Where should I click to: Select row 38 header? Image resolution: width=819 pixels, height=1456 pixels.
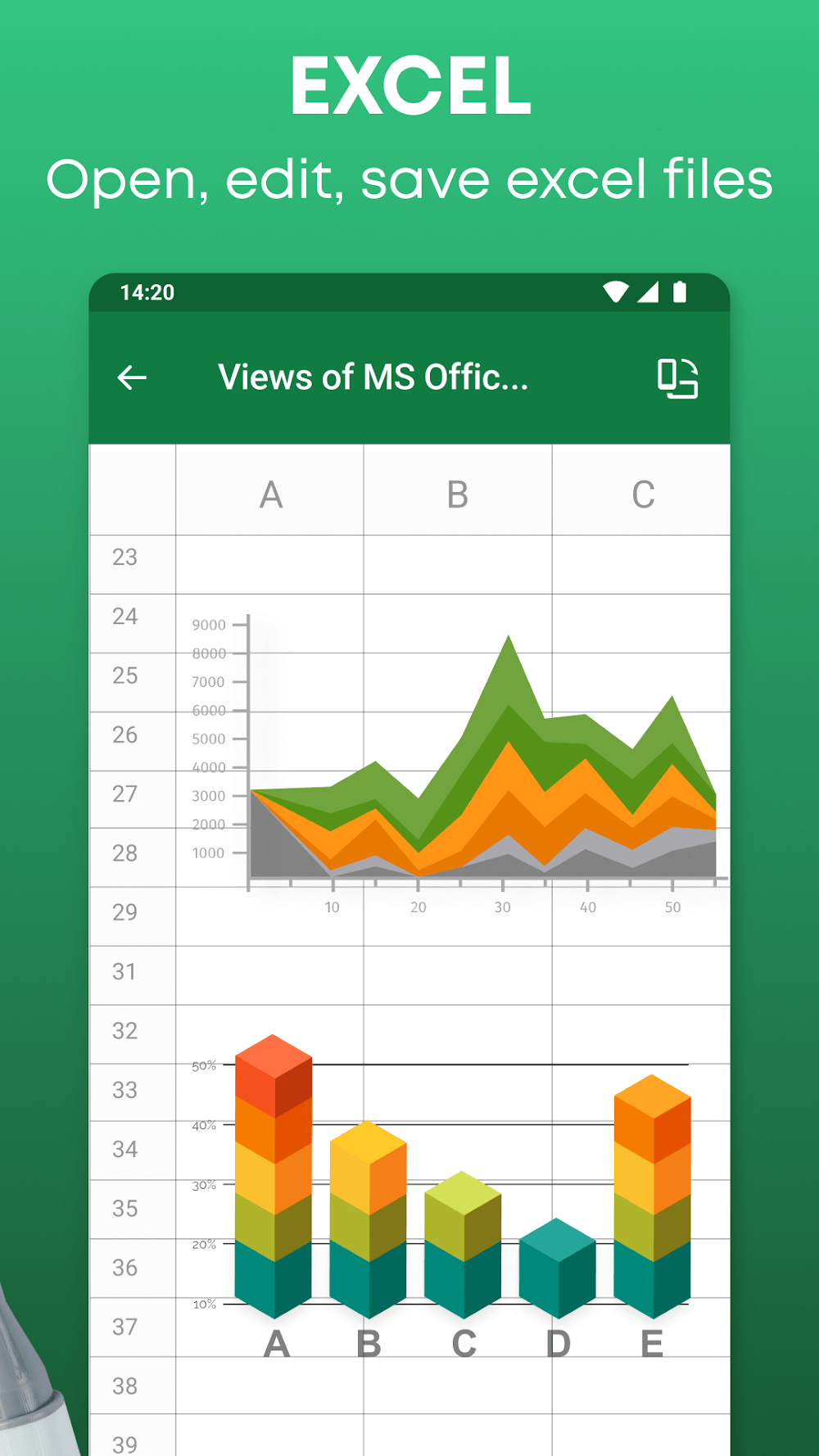(x=125, y=1386)
